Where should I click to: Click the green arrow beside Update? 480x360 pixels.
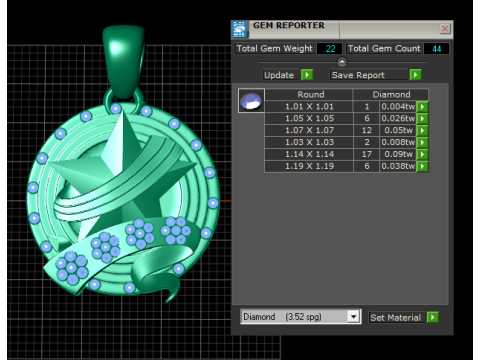click(307, 75)
